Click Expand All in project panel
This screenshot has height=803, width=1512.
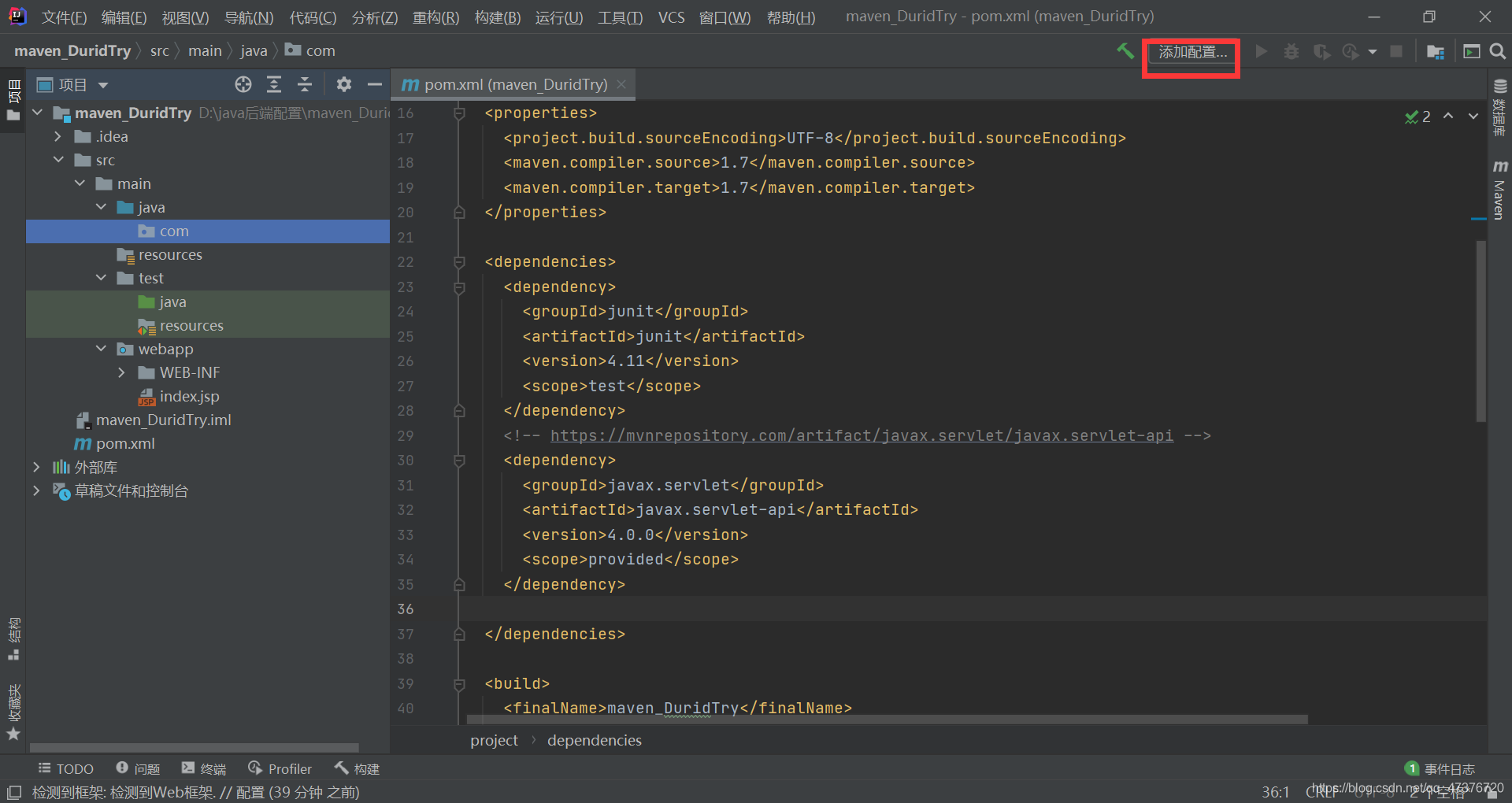point(274,84)
